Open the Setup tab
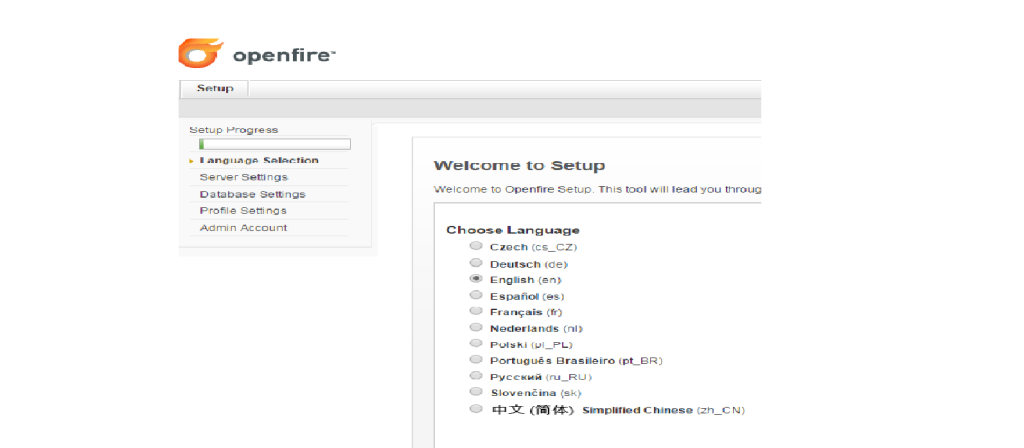This screenshot has width=1024, height=448. point(214,88)
